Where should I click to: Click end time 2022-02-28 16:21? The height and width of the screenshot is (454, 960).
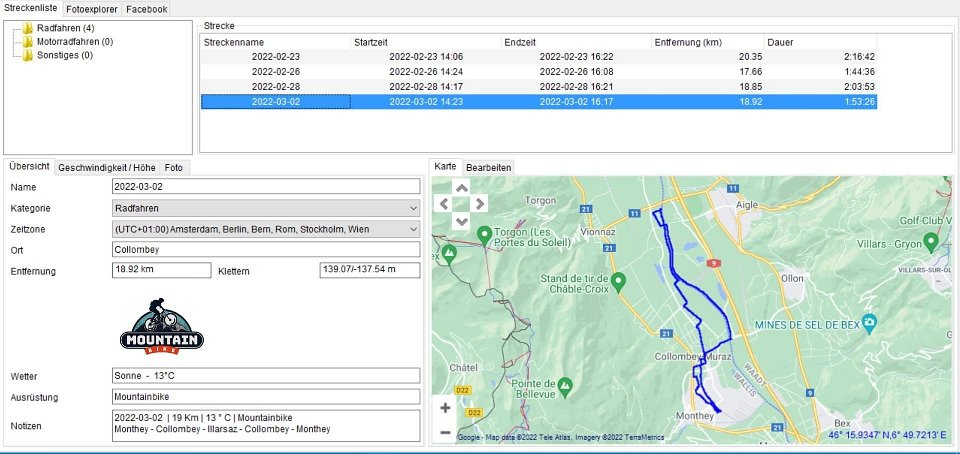tap(576, 87)
